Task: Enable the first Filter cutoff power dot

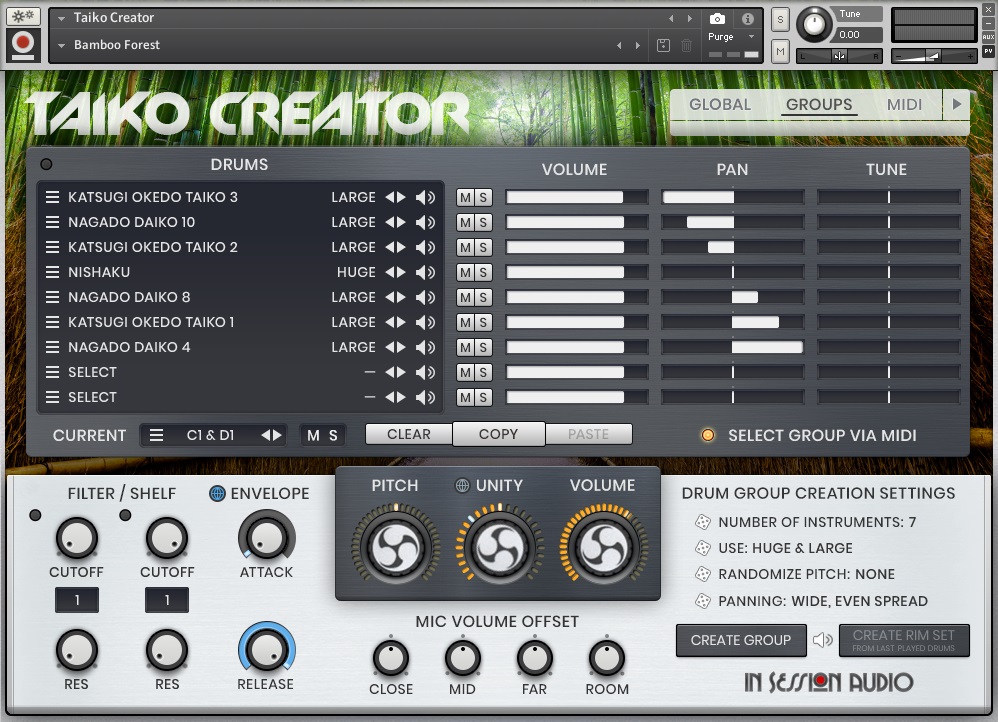Action: point(35,515)
